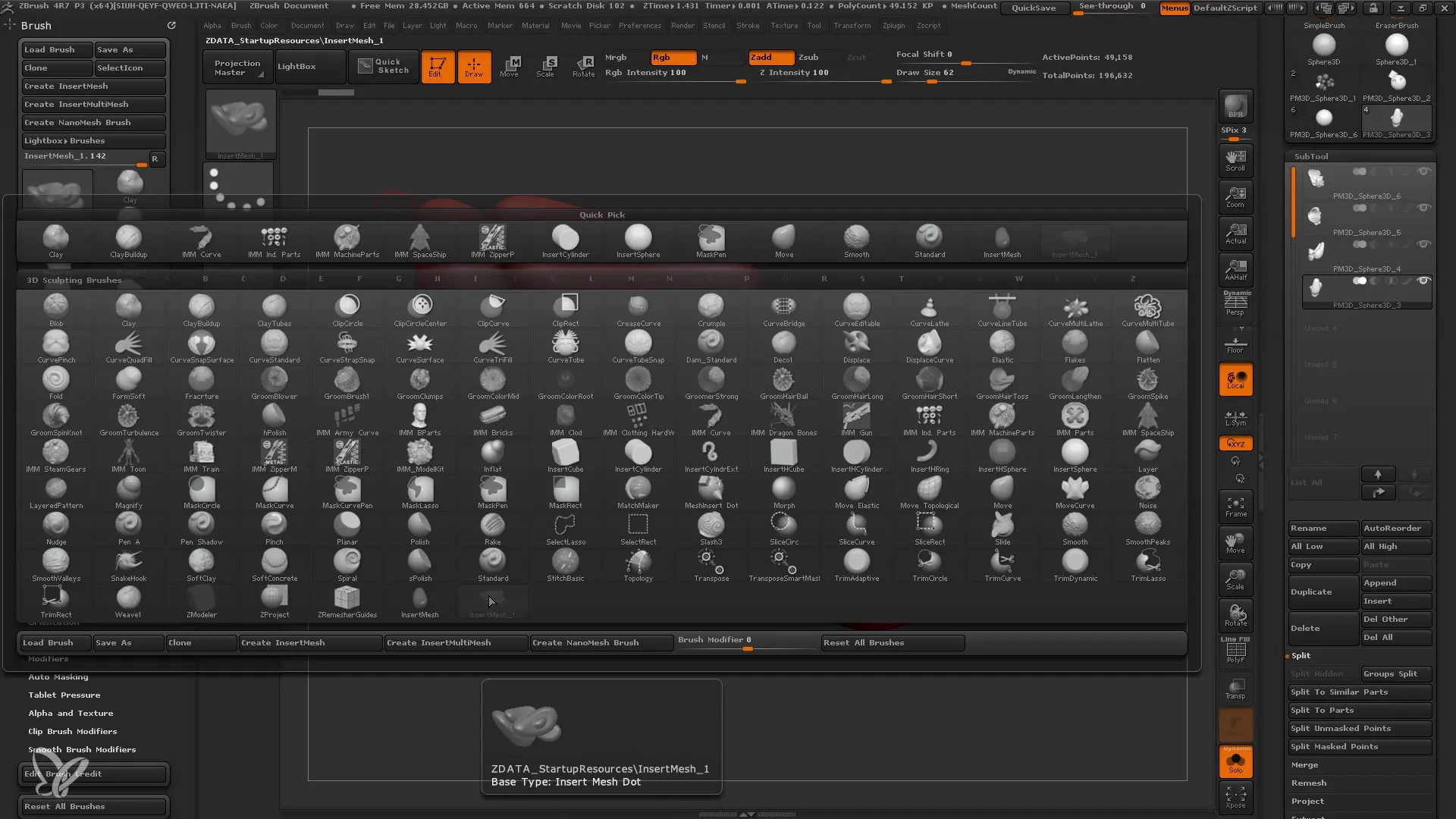Select the Topology brush

coord(638,565)
